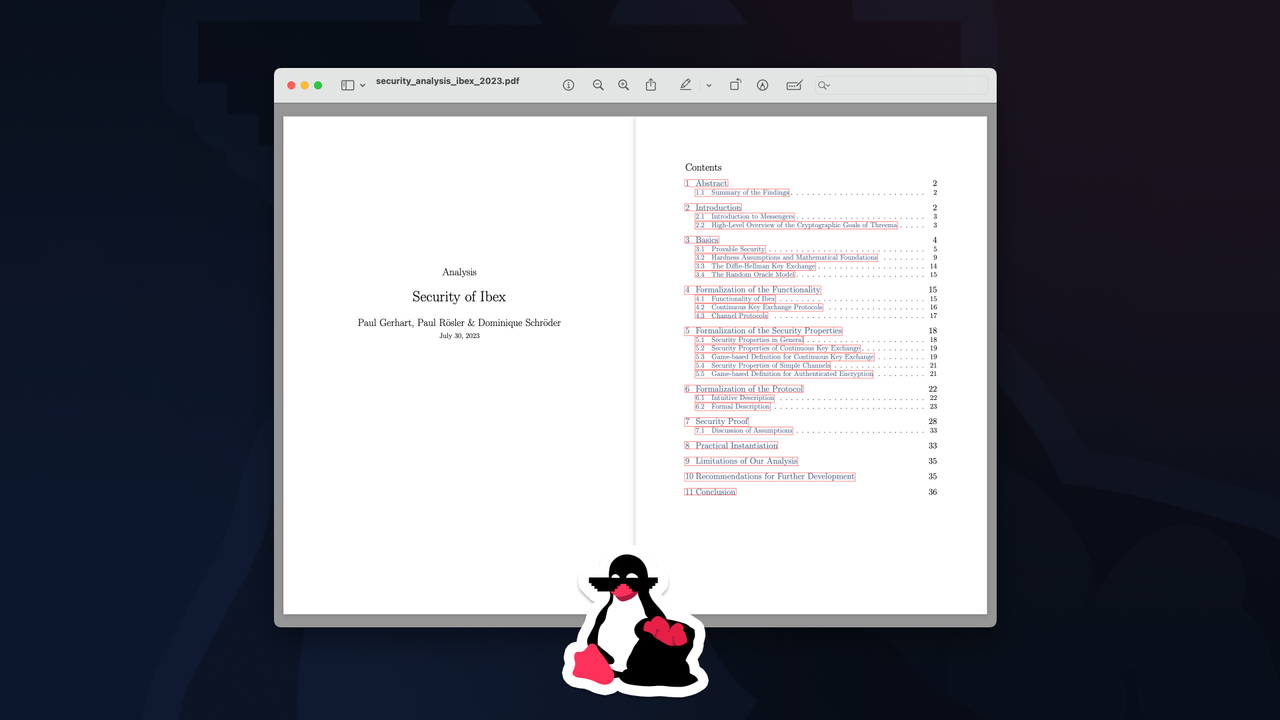Go to 6 Formalization of the Protocol
Image resolution: width=1280 pixels, height=720 pixels.
tap(744, 389)
